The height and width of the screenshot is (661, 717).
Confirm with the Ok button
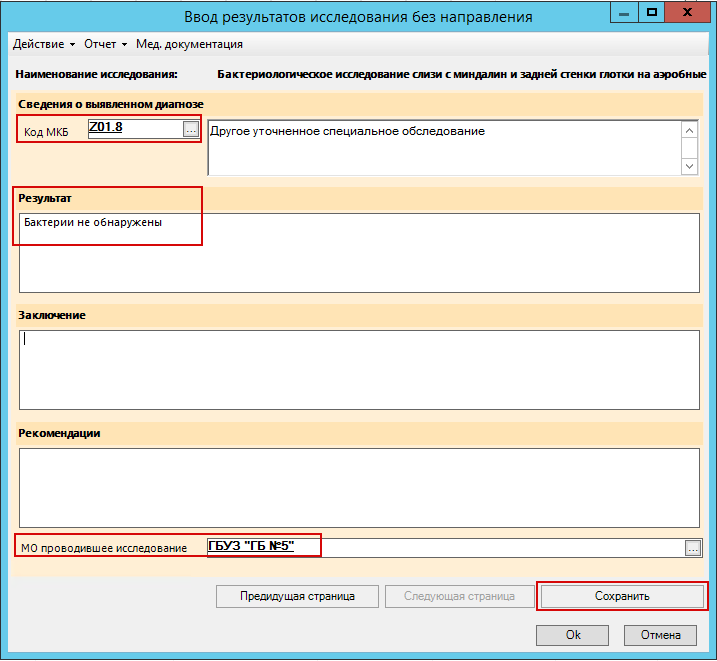click(x=572, y=635)
